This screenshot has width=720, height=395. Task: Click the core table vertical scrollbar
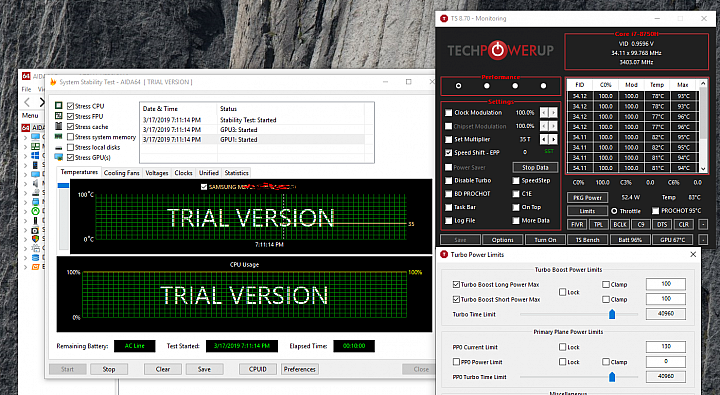point(703,126)
